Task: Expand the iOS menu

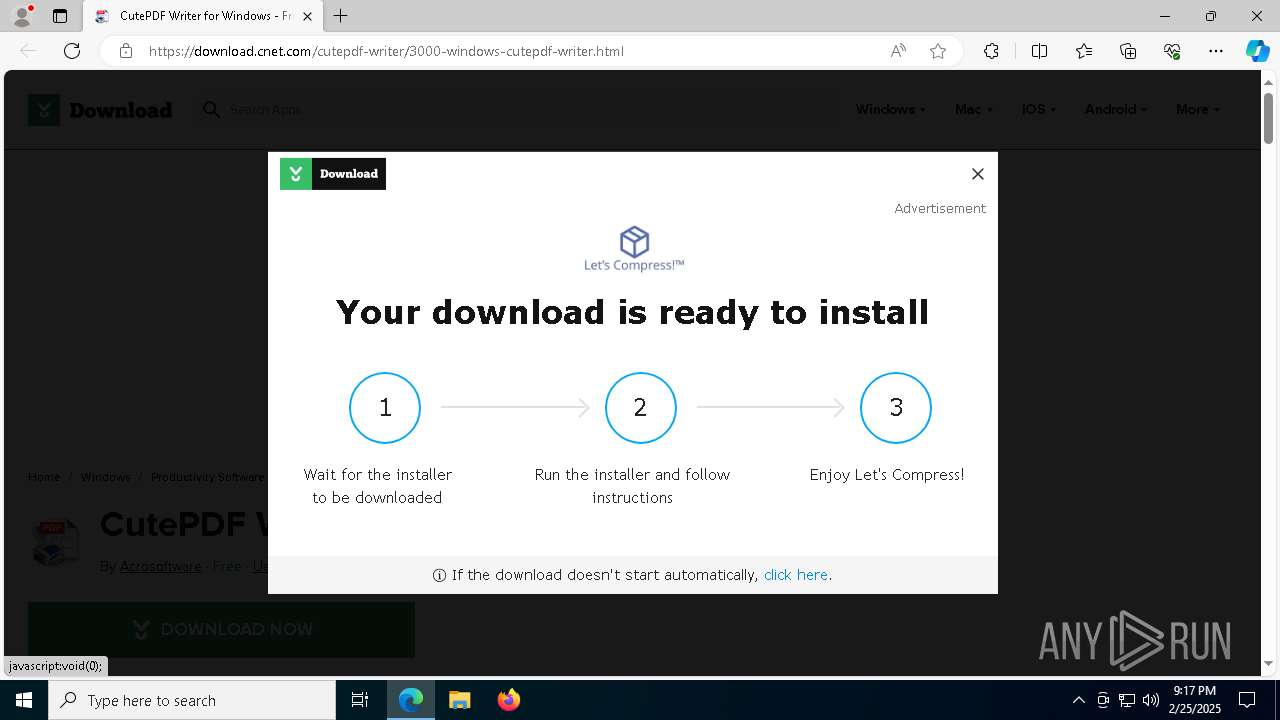Action: [1039, 110]
